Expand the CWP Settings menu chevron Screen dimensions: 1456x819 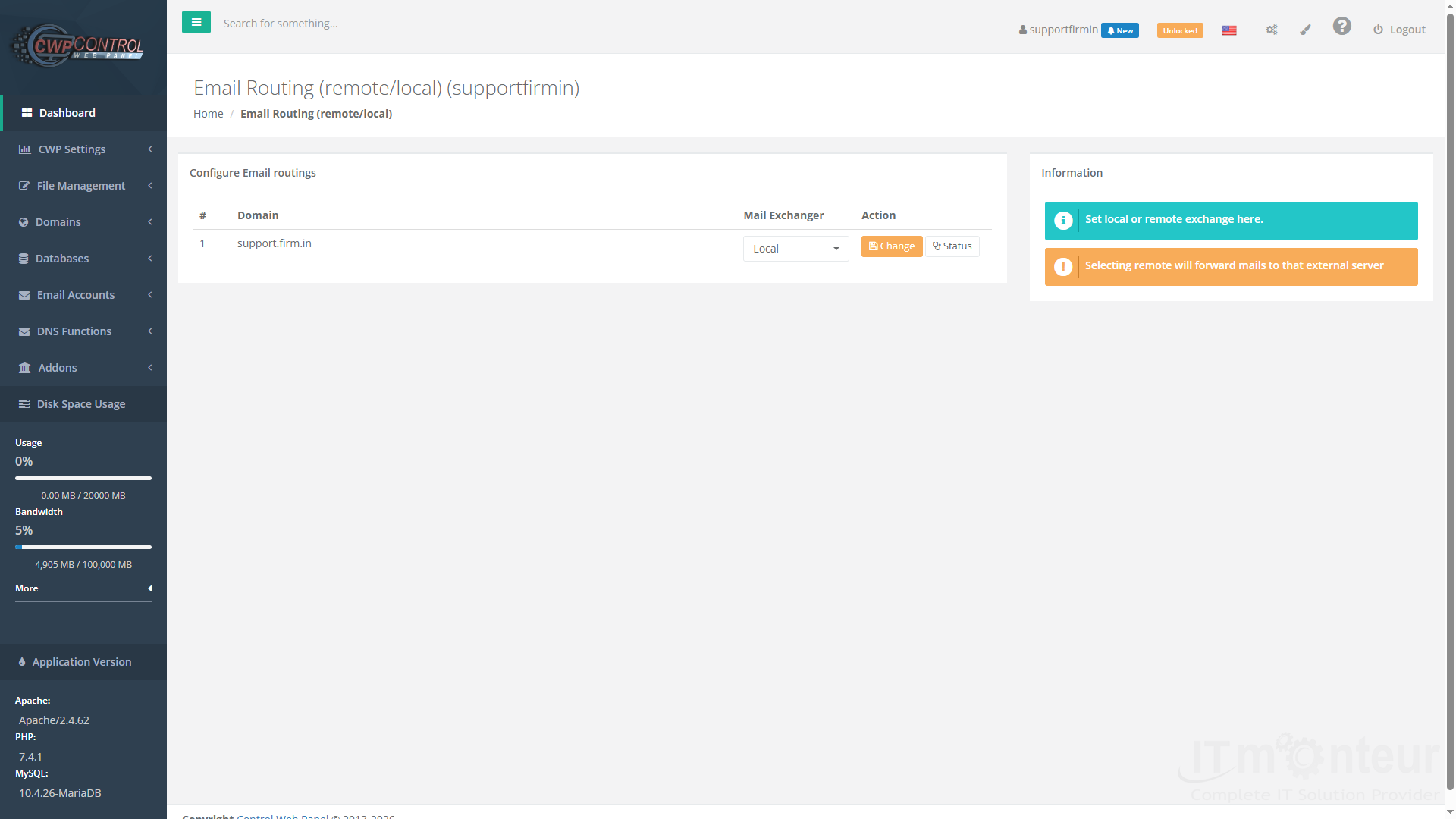(x=150, y=149)
